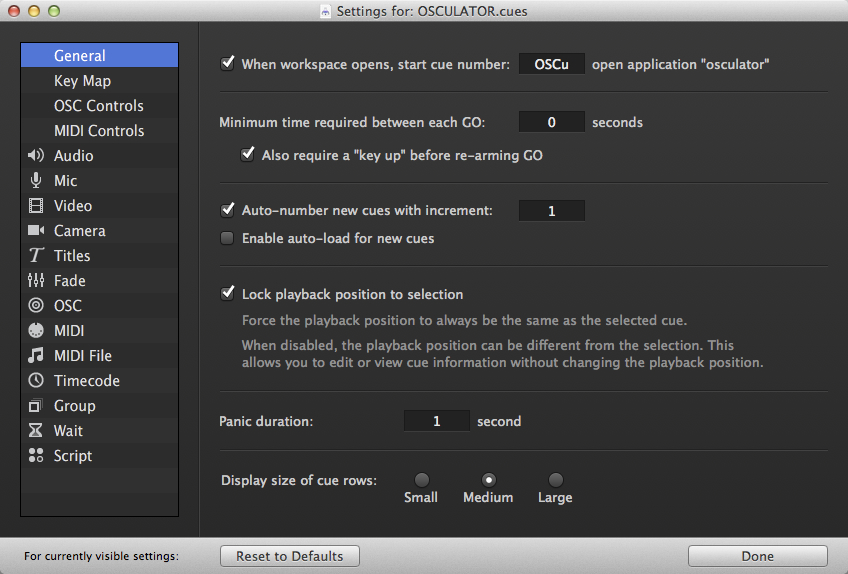Select Large cue row display size

[555, 480]
